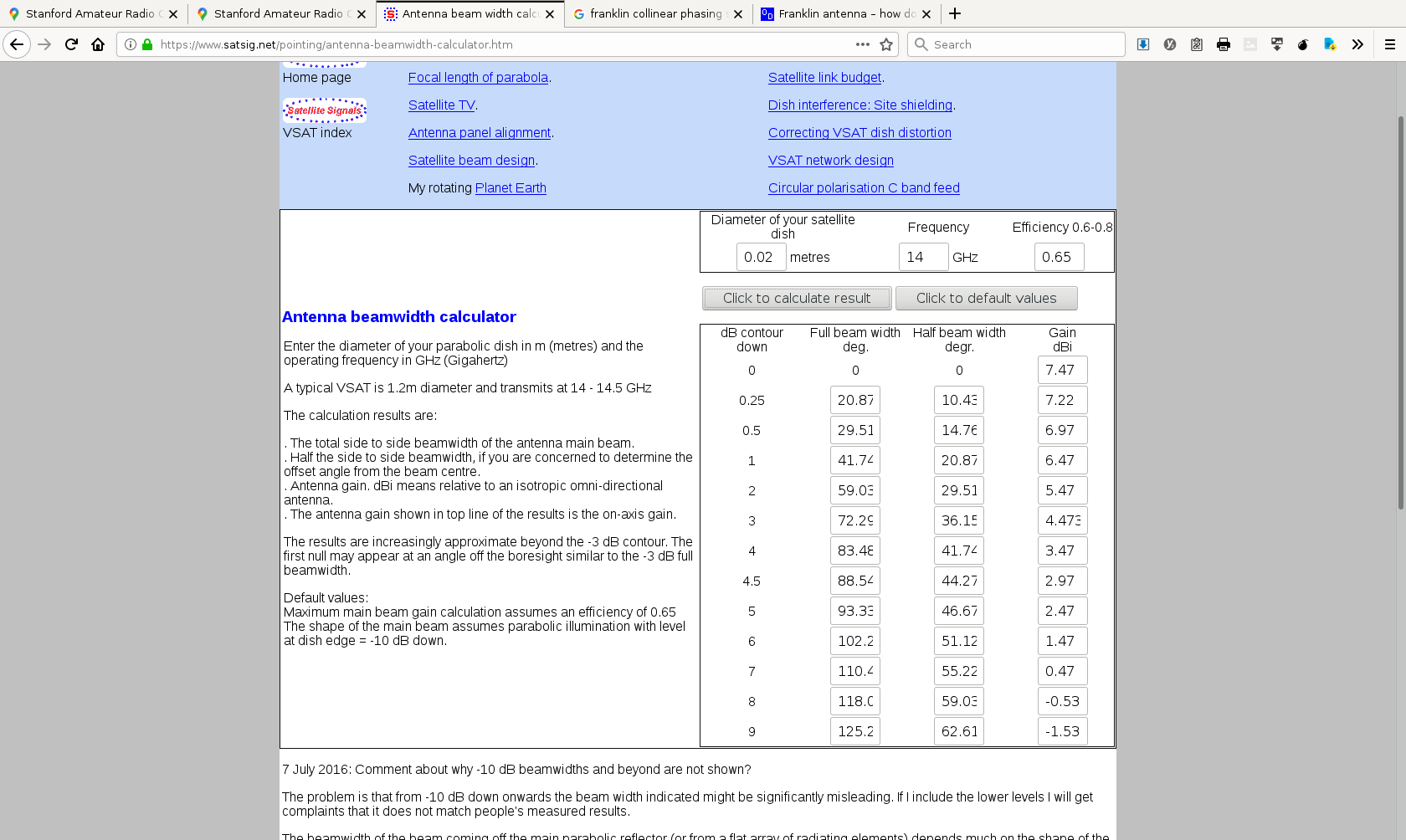
Task: Click the black bomb extension icon
Action: click(x=1303, y=44)
